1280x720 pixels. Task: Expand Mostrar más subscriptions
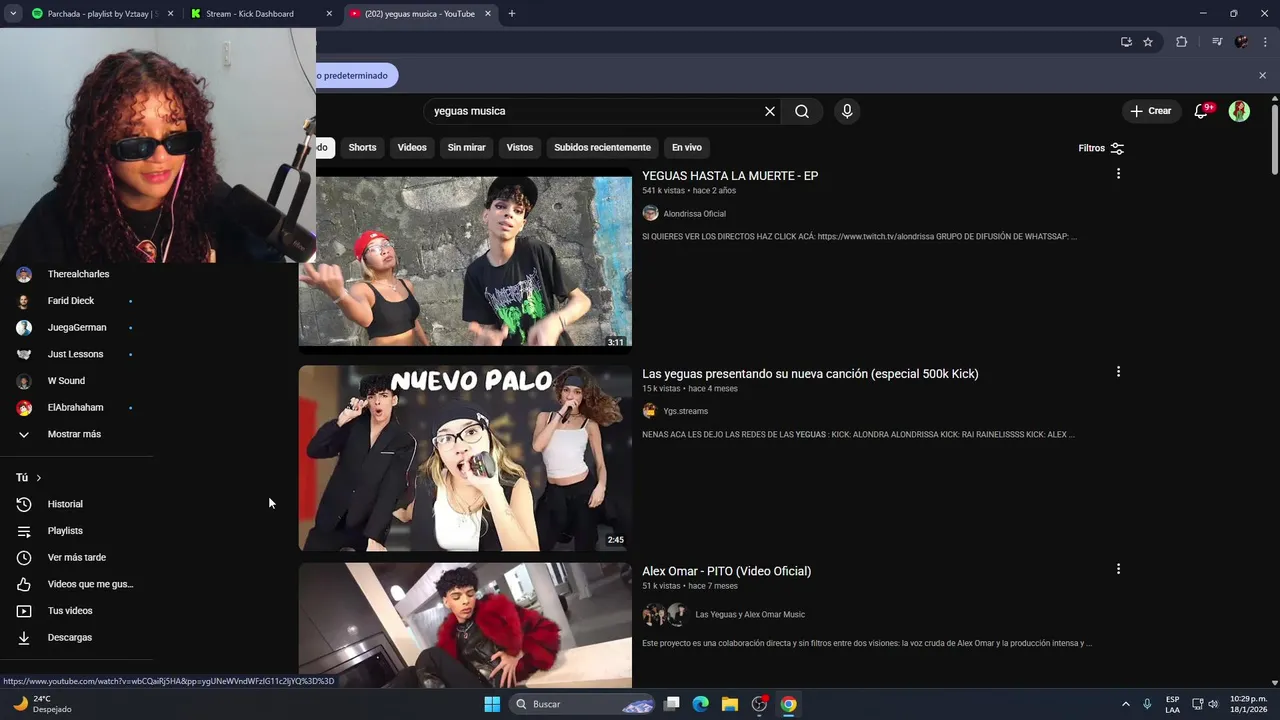tap(76, 434)
